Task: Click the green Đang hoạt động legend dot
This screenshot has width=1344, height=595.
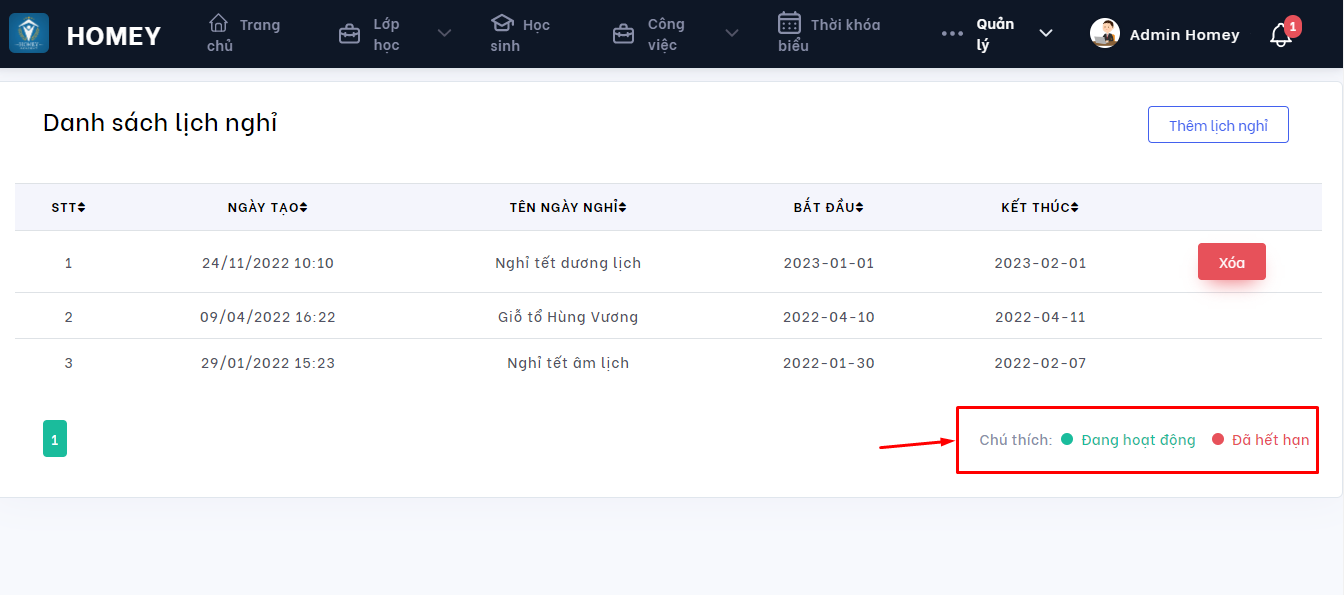Action: click(x=1067, y=439)
